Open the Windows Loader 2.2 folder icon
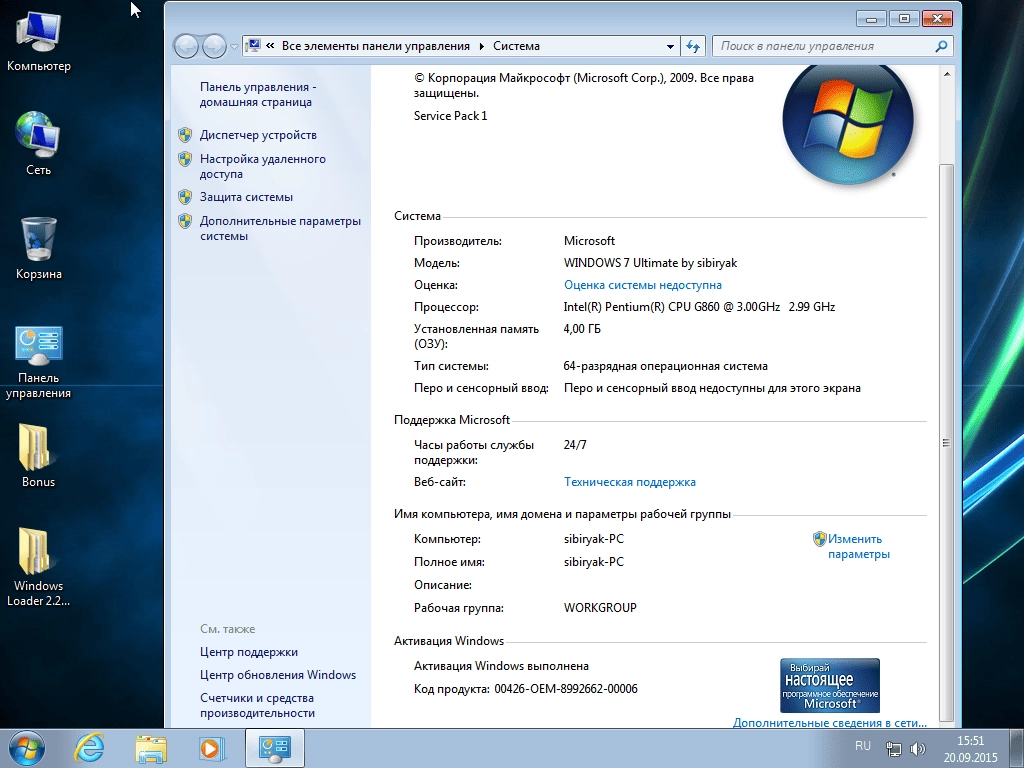 pos(39,566)
